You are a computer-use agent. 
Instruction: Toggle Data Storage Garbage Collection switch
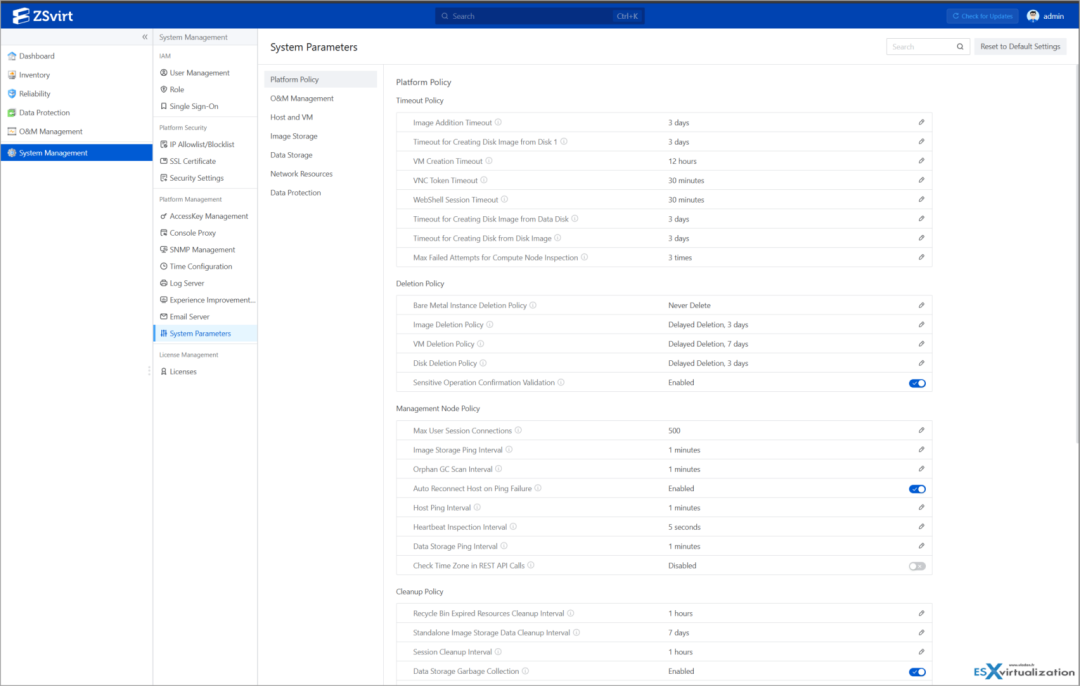917,672
